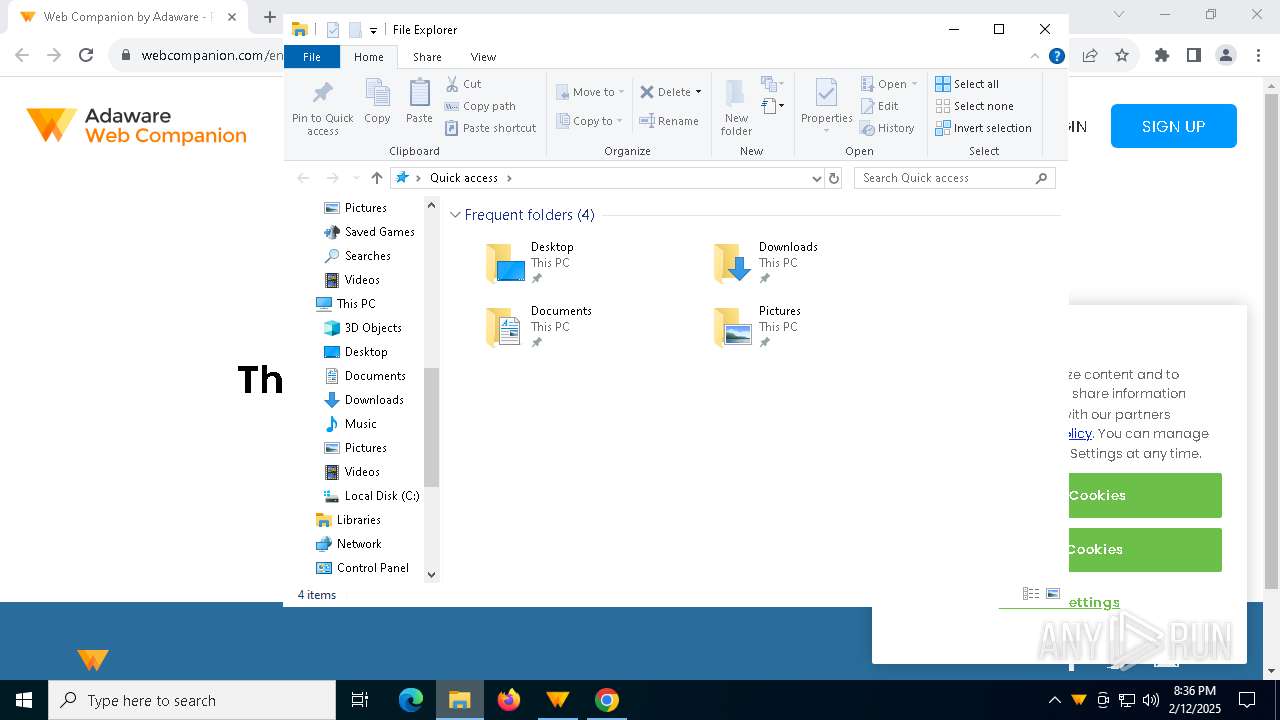Click the Up one level arrow

pos(377,178)
